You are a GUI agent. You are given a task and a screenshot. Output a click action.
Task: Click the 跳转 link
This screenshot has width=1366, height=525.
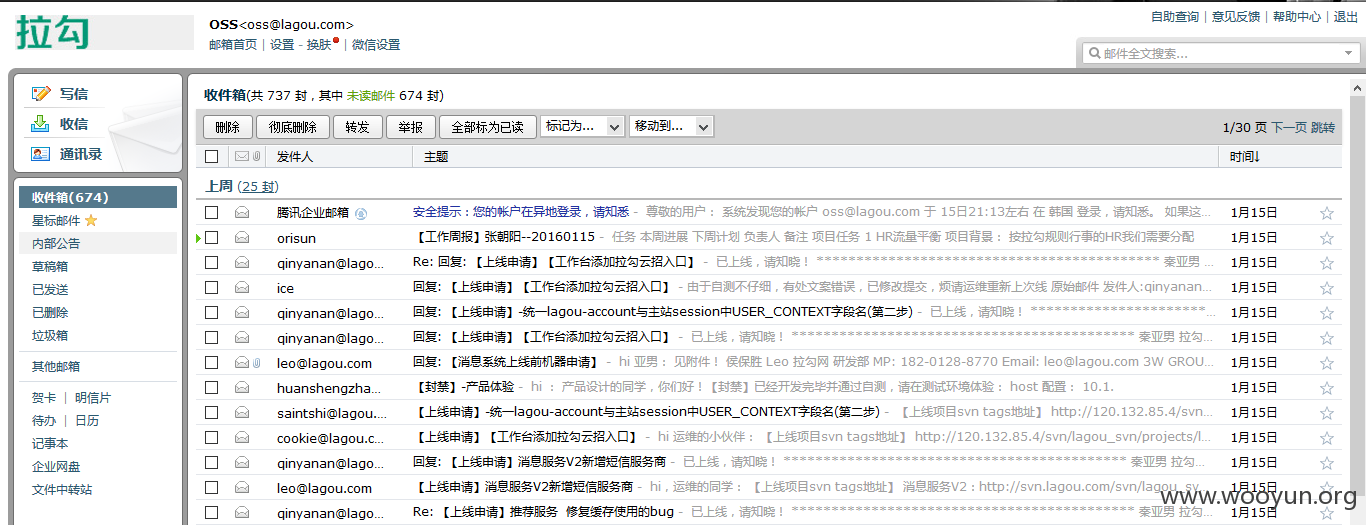pos(1322,127)
